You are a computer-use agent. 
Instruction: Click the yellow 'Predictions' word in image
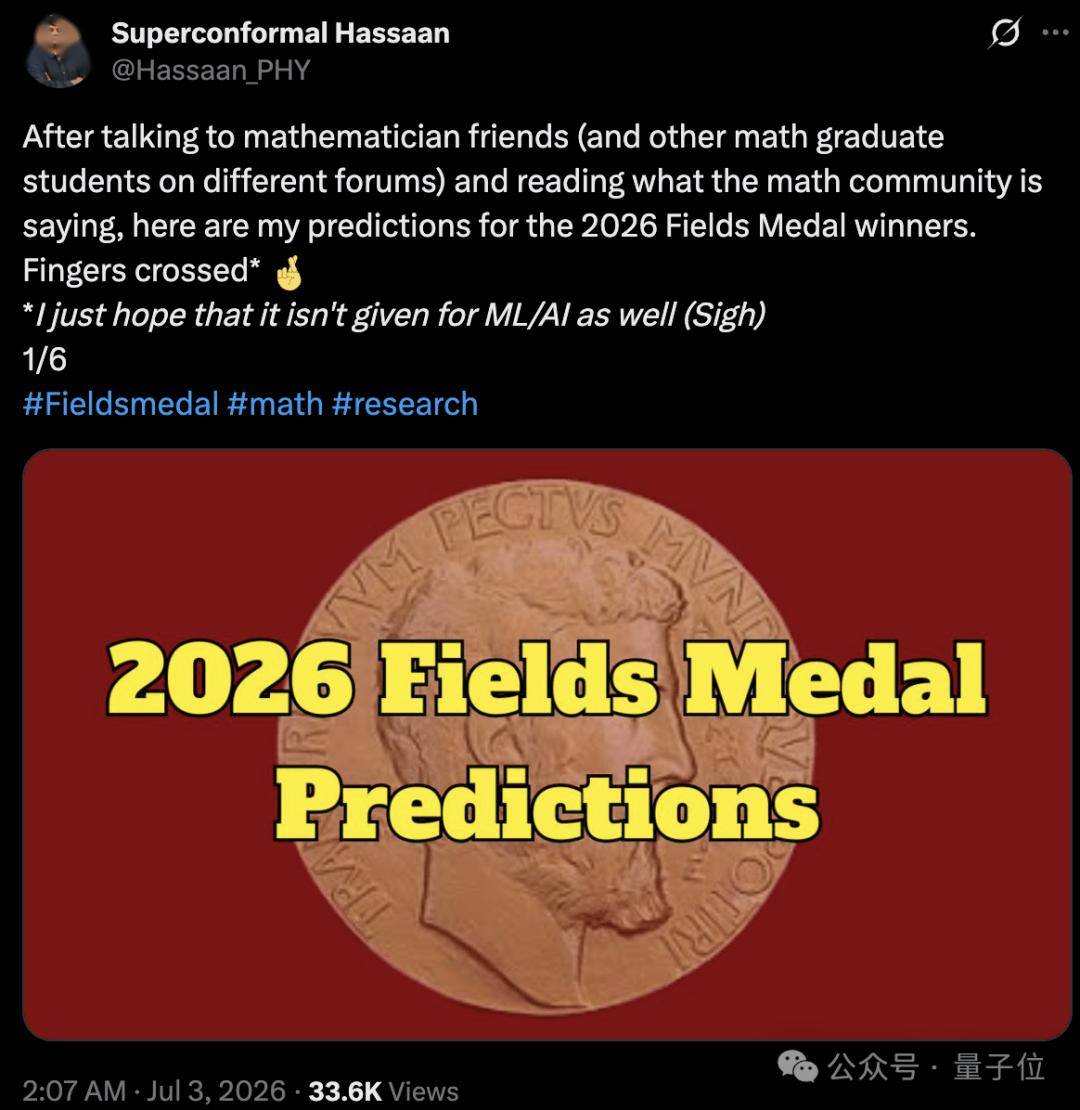[x=547, y=804]
